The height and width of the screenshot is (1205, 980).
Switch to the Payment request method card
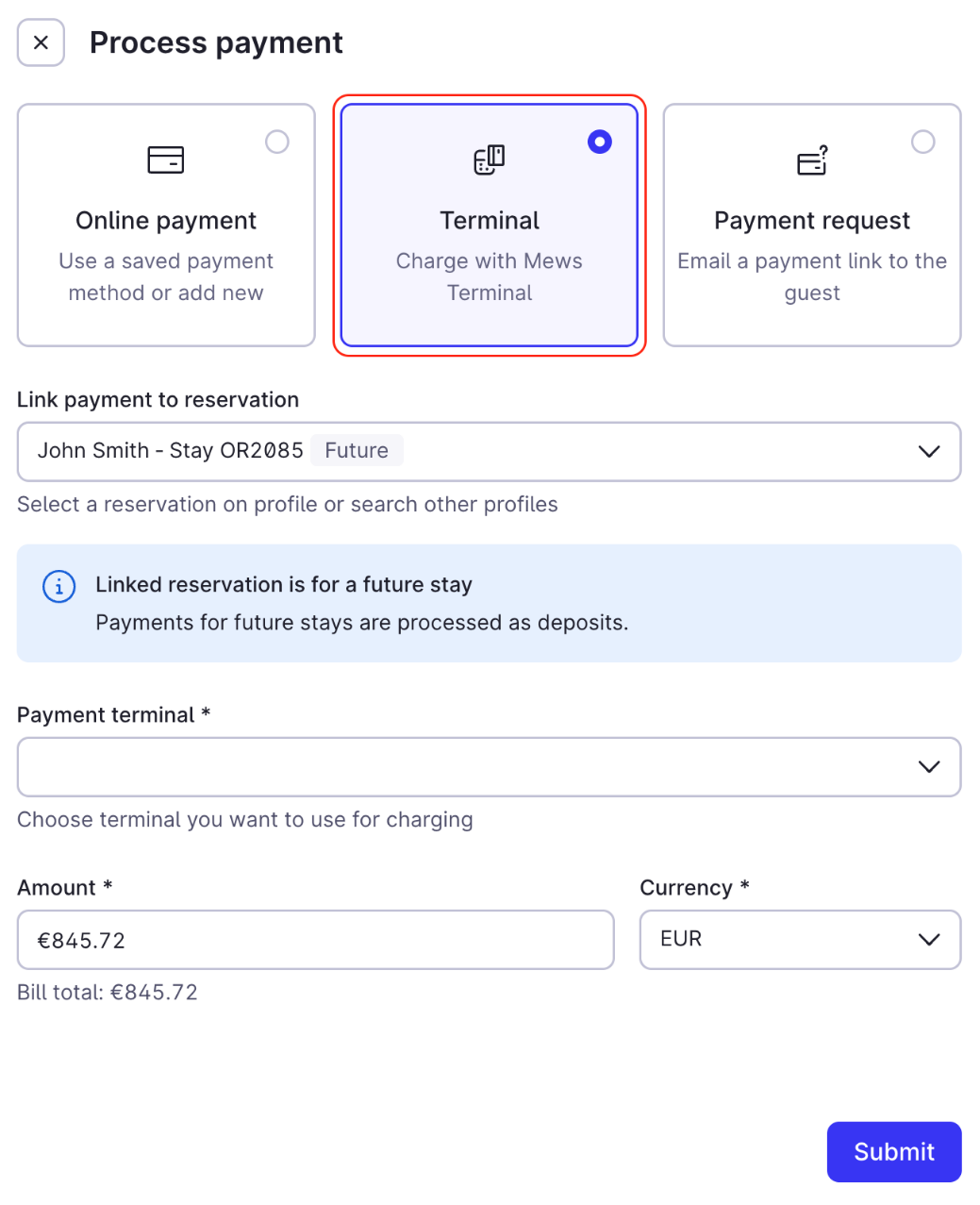[811, 225]
